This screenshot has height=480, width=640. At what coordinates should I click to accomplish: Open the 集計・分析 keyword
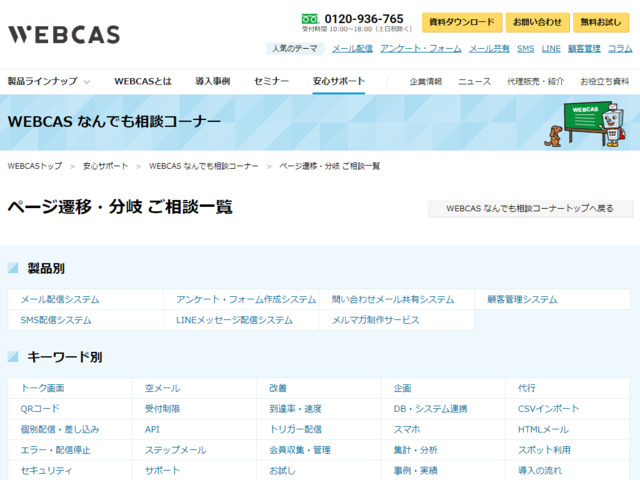(416, 450)
